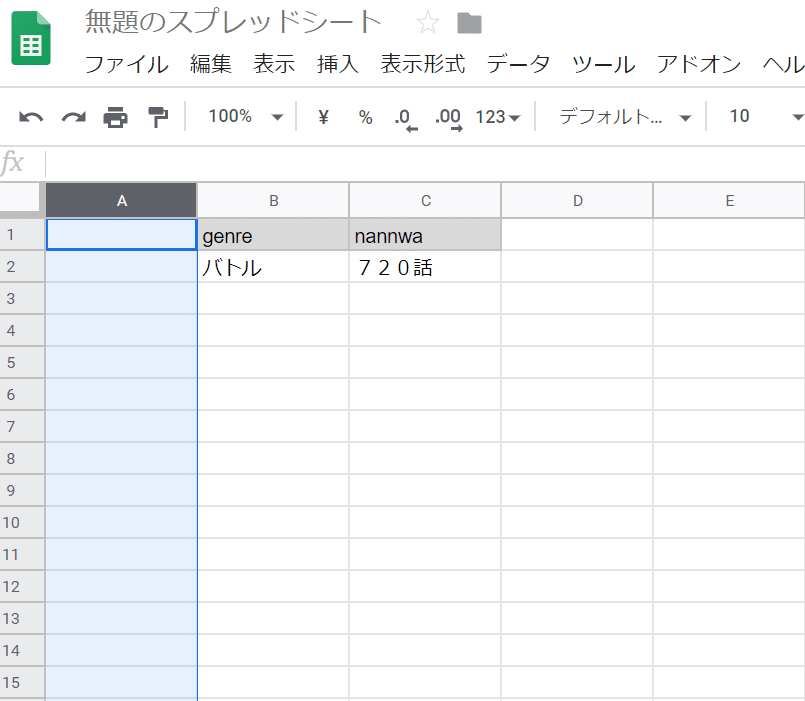Select column C header
Screen dimensions: 805x701
click(x=426, y=200)
